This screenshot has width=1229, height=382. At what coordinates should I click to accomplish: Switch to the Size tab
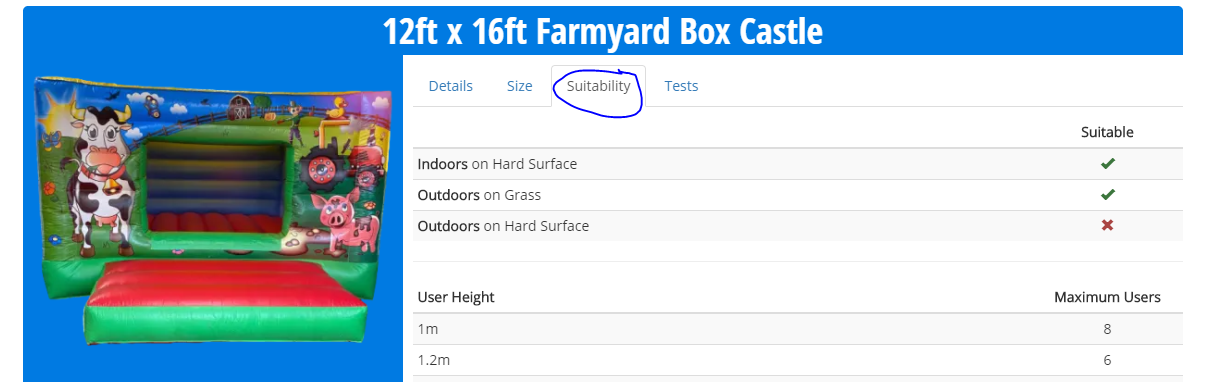(519, 86)
